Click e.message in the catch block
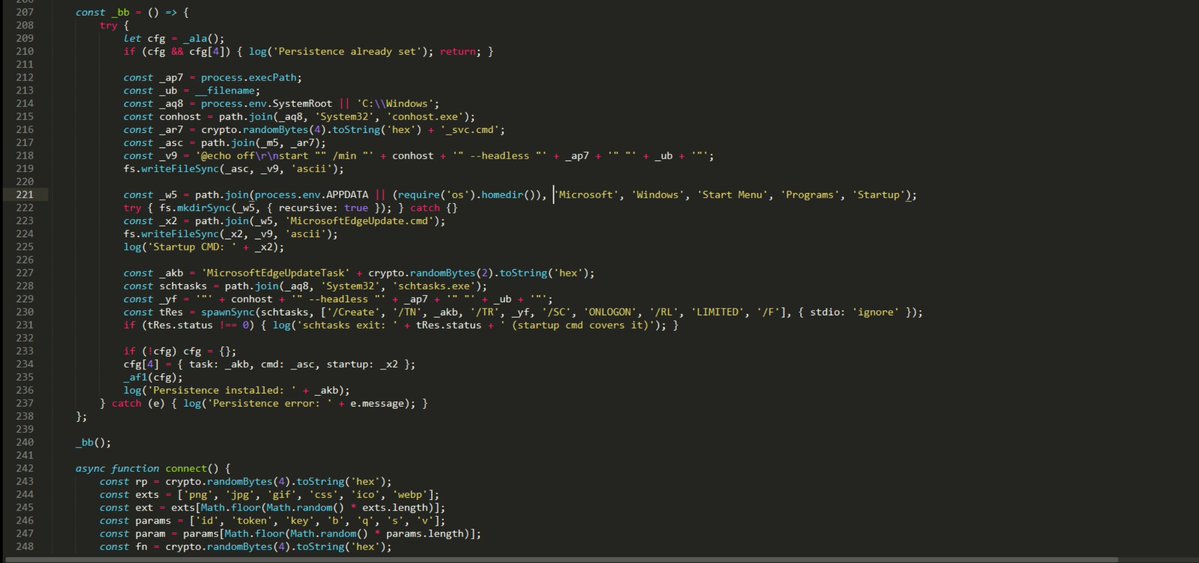The image size is (1199, 563). pyautogui.click(x=379, y=403)
